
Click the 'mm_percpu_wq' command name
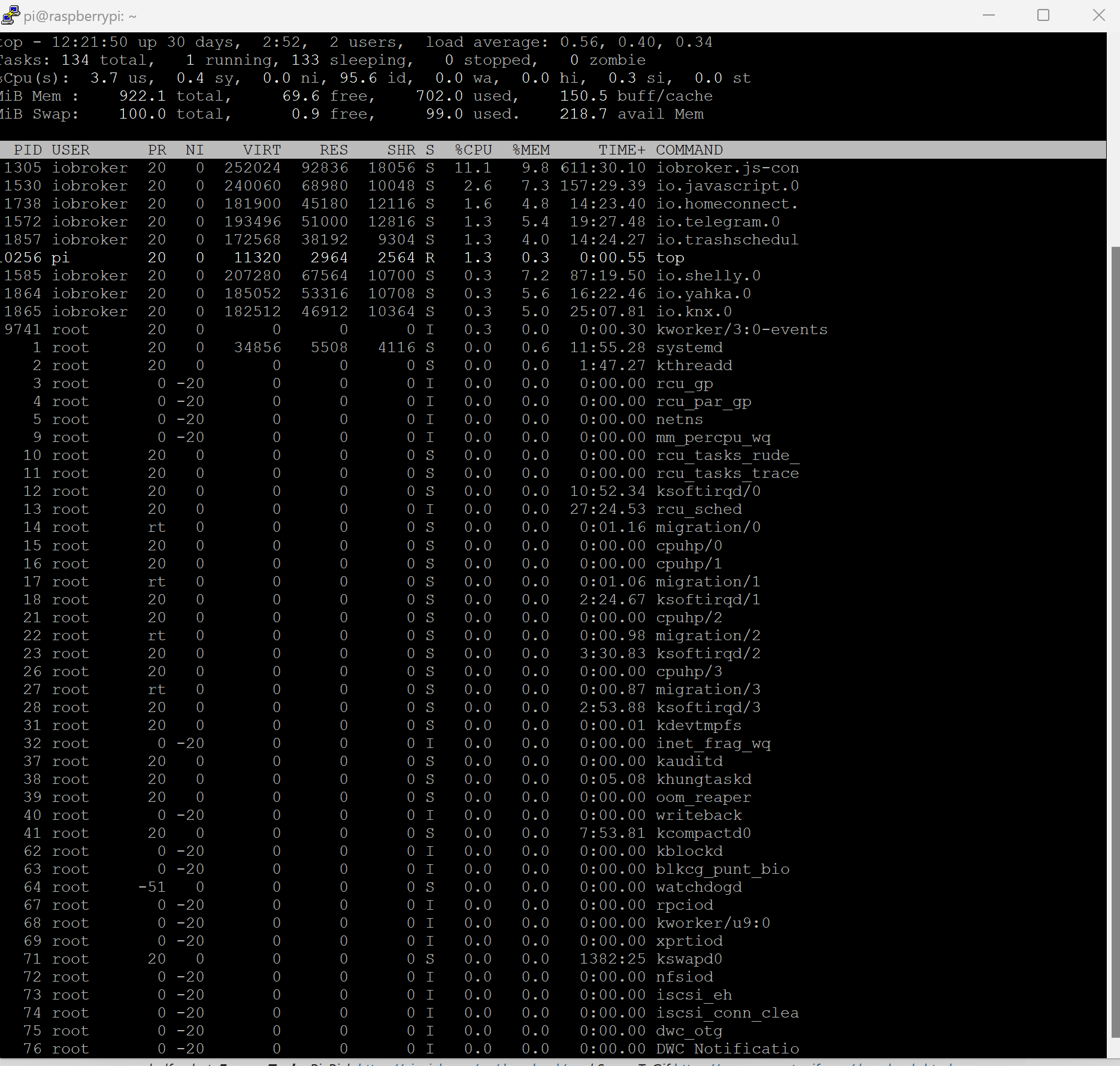point(713,437)
